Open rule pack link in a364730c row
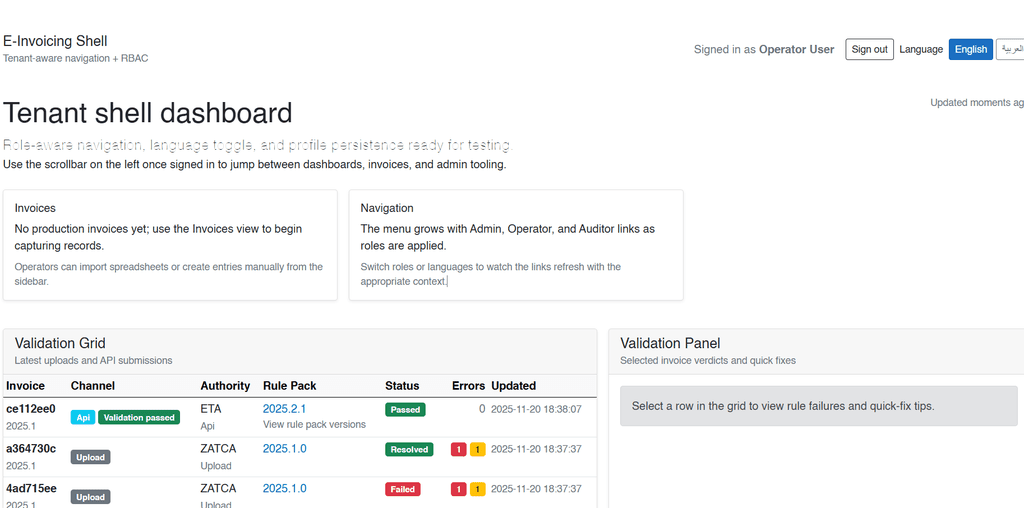The height and width of the screenshot is (508, 1024). (x=284, y=449)
